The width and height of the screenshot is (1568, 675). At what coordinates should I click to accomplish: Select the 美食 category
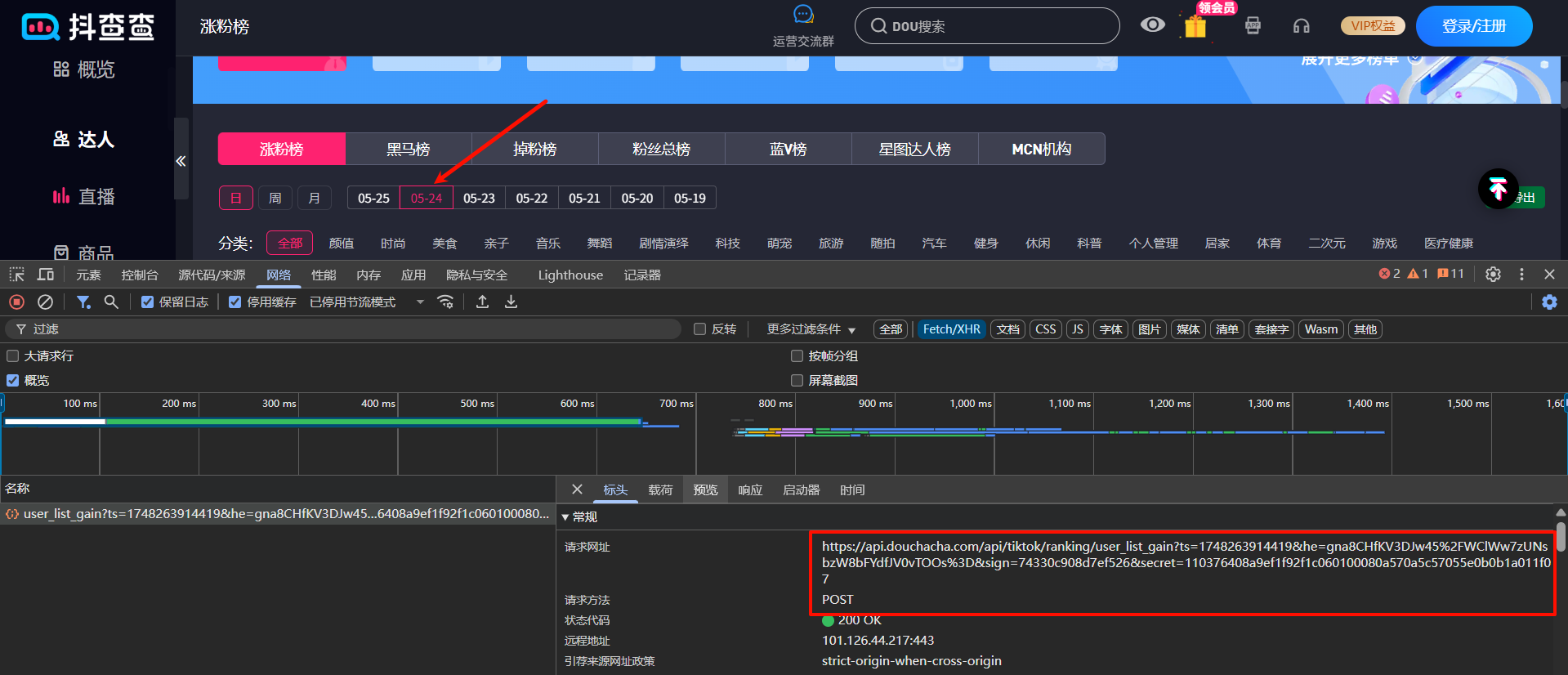(x=444, y=244)
